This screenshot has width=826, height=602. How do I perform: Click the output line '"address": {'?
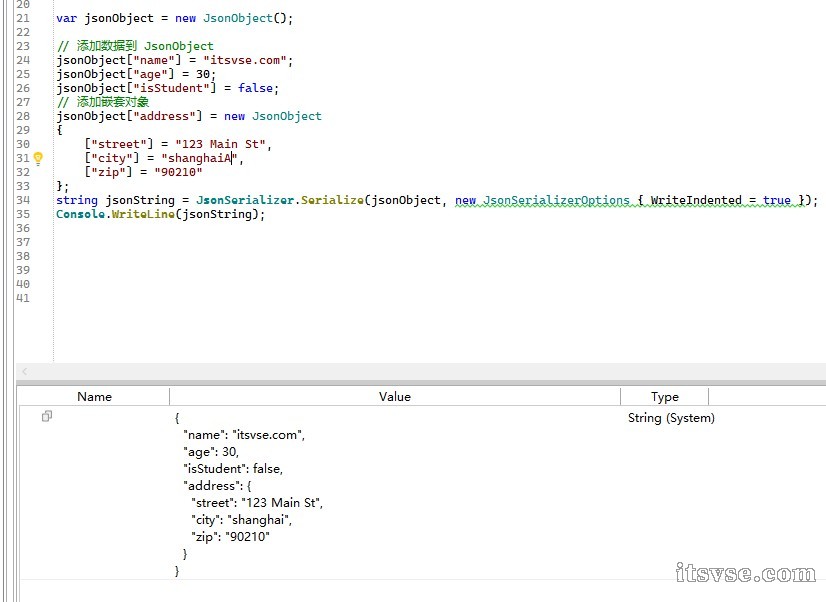217,486
